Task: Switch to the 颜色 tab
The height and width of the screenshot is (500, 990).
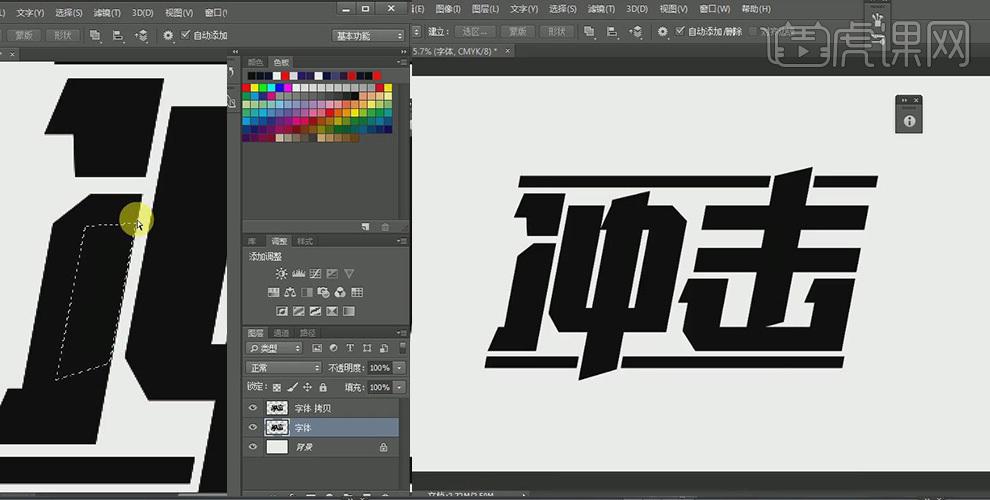Action: tap(256, 62)
